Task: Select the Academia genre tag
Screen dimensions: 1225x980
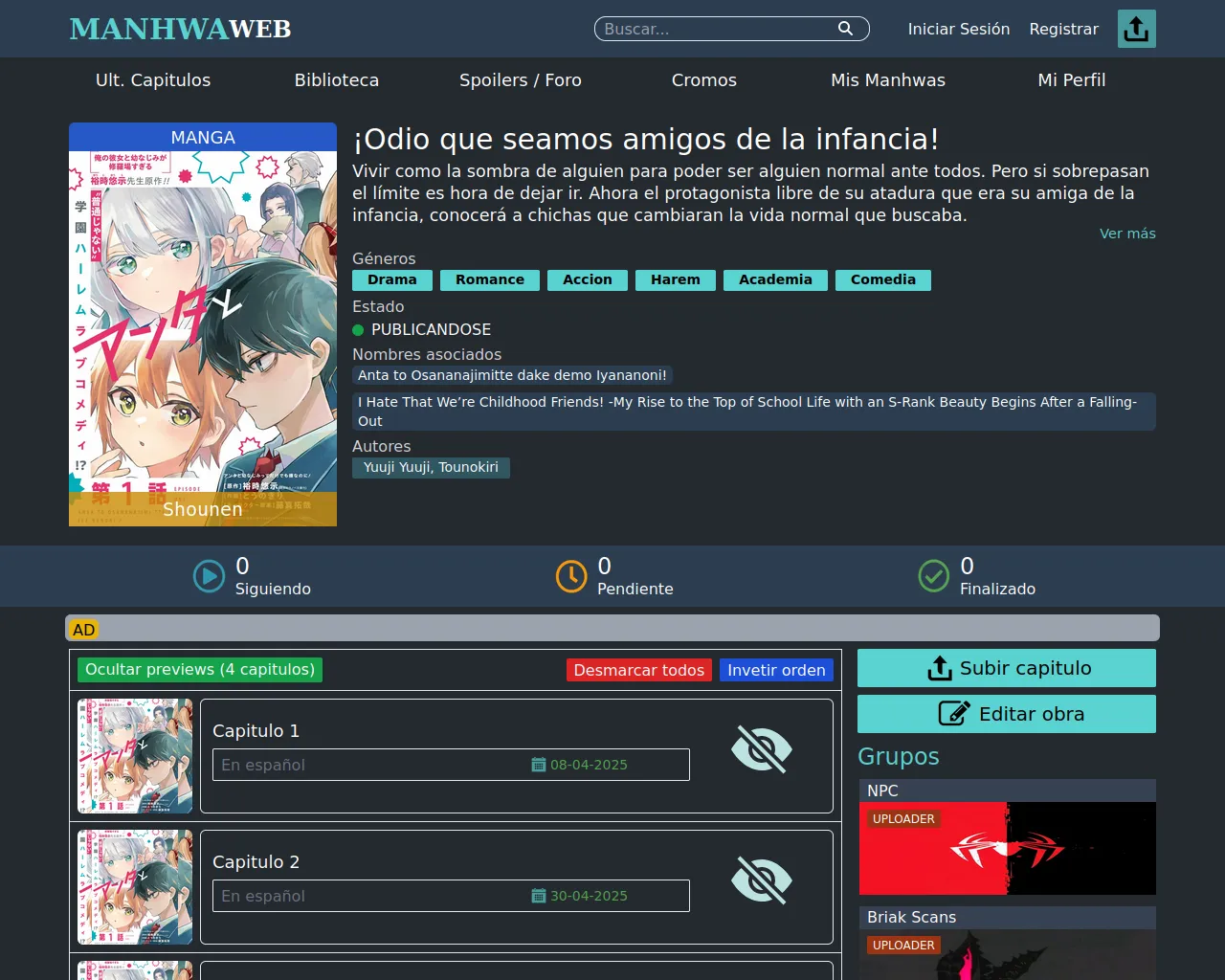Action: 775,280
